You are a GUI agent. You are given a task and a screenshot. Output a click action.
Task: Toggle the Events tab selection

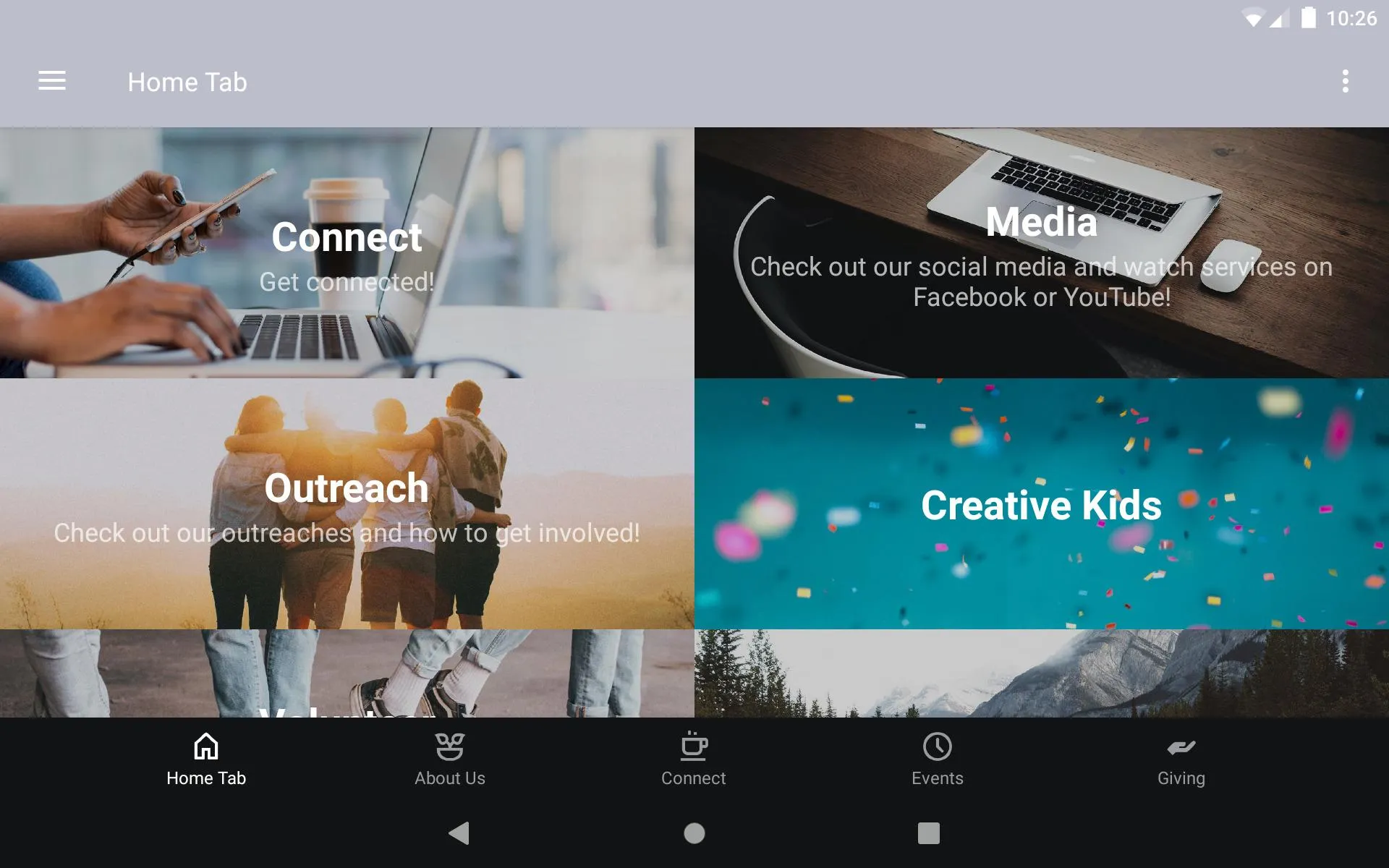coord(937,758)
